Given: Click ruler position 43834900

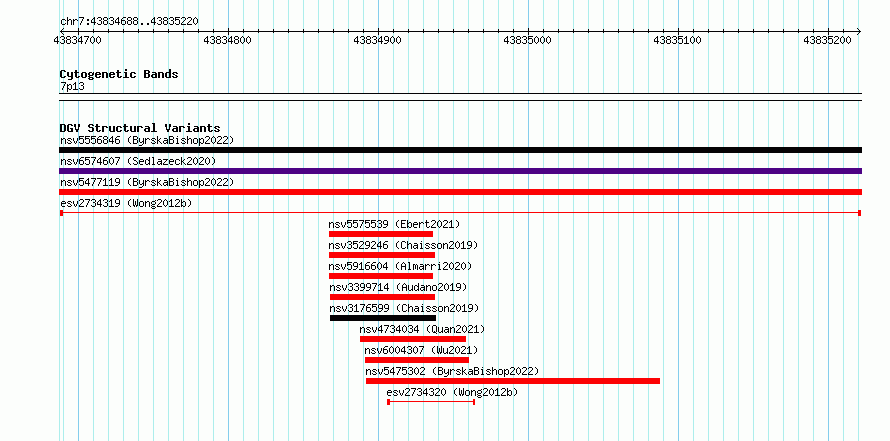Looking at the screenshot, I should tap(378, 40).
